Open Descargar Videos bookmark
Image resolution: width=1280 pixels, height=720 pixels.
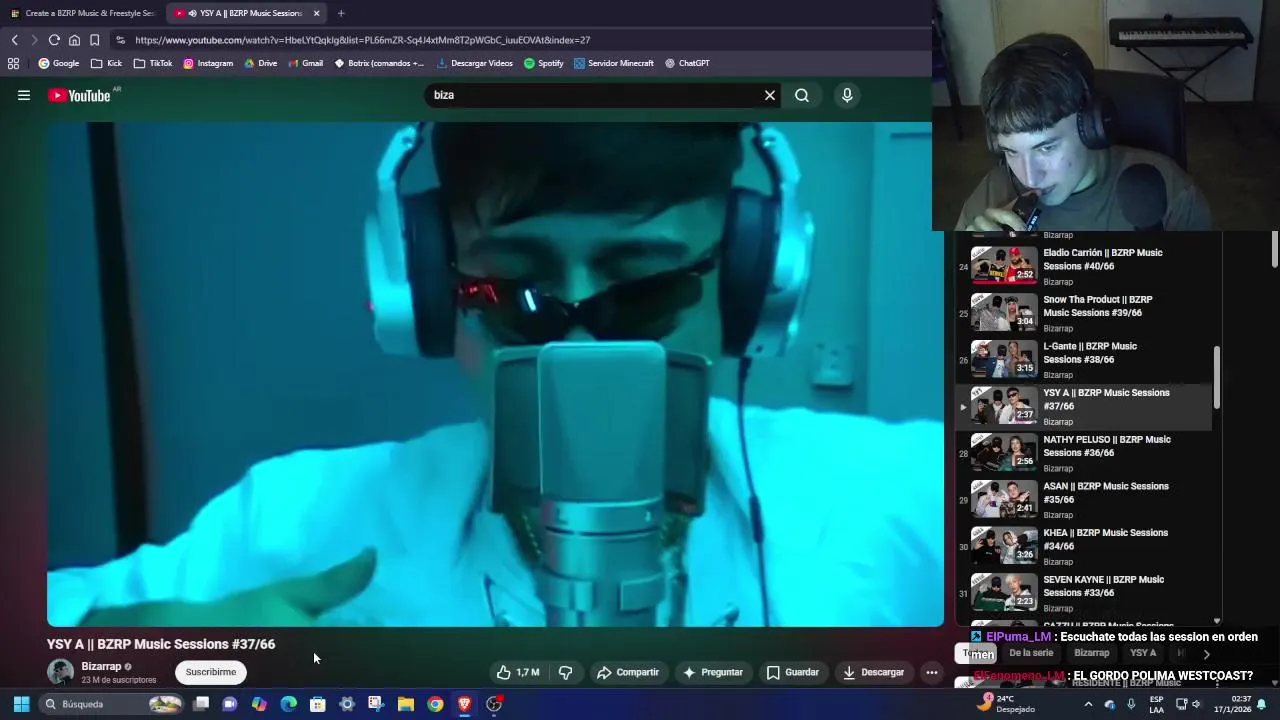(x=475, y=63)
